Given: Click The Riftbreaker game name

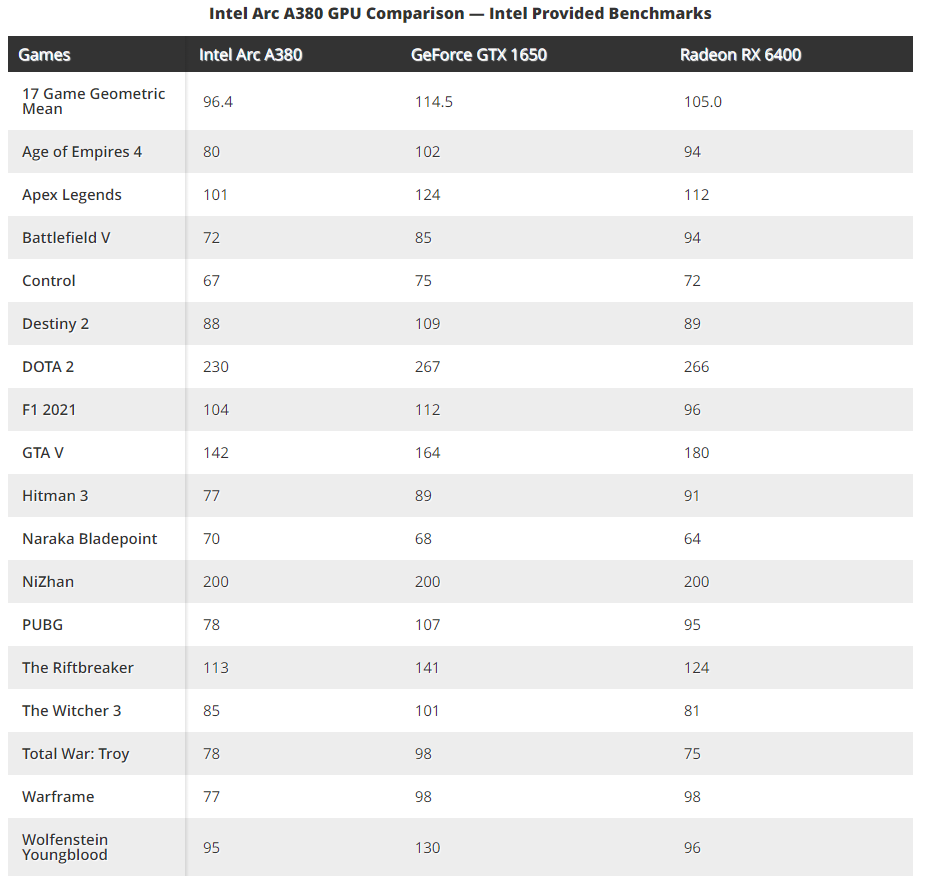Looking at the screenshot, I should [x=78, y=668].
